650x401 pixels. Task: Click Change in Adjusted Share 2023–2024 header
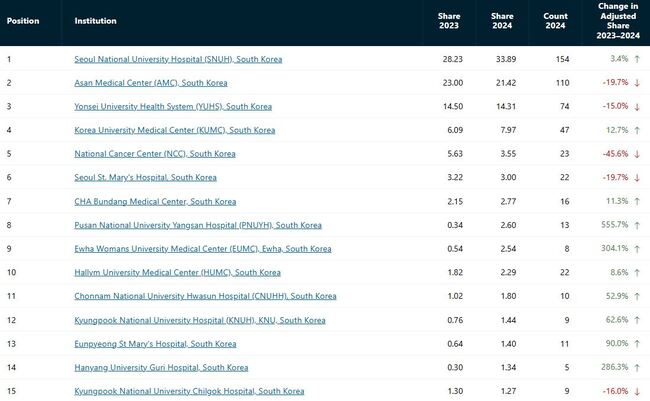pyautogui.click(x=618, y=21)
